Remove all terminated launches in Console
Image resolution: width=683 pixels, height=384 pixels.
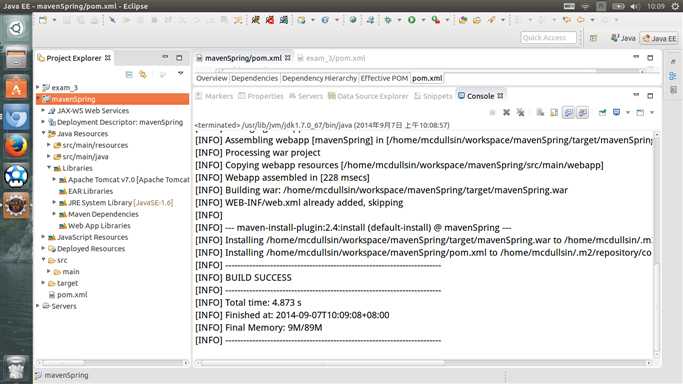521,113
